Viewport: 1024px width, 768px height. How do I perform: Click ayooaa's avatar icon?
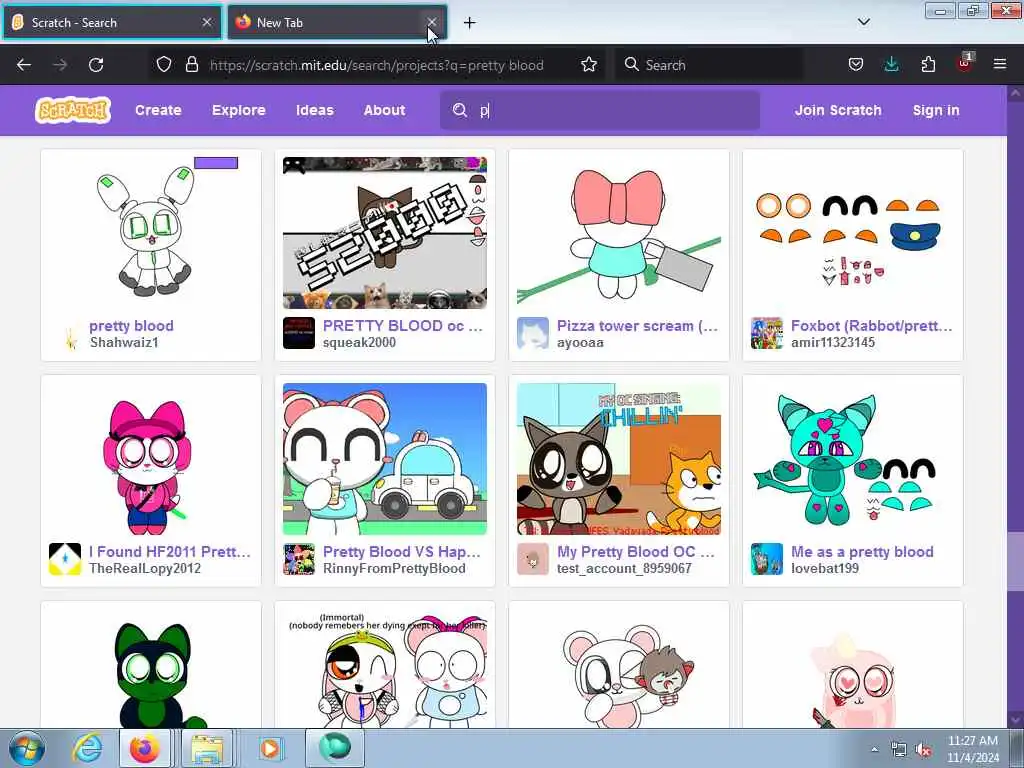coord(533,333)
